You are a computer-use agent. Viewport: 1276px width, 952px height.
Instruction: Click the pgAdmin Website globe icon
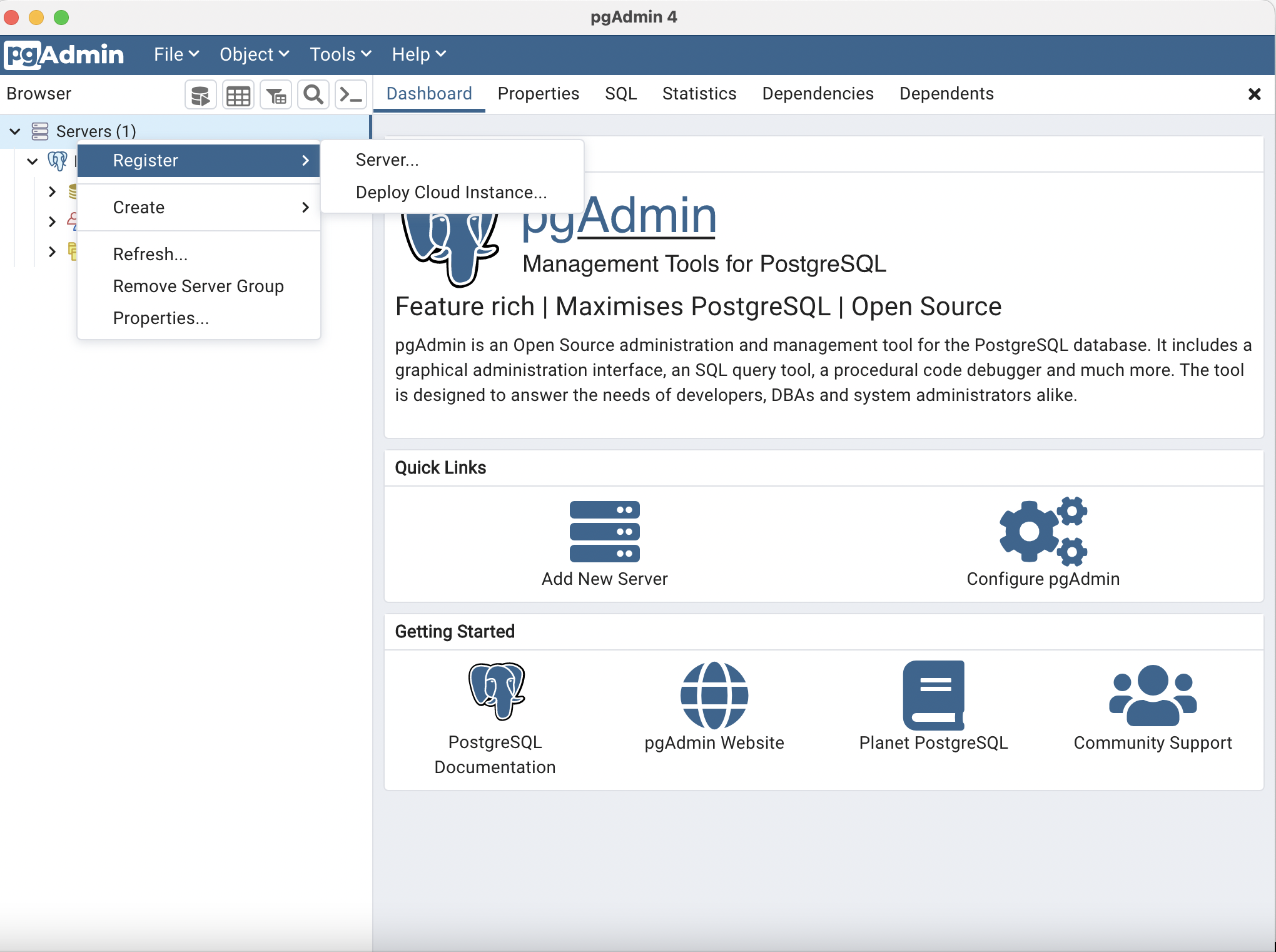point(714,695)
